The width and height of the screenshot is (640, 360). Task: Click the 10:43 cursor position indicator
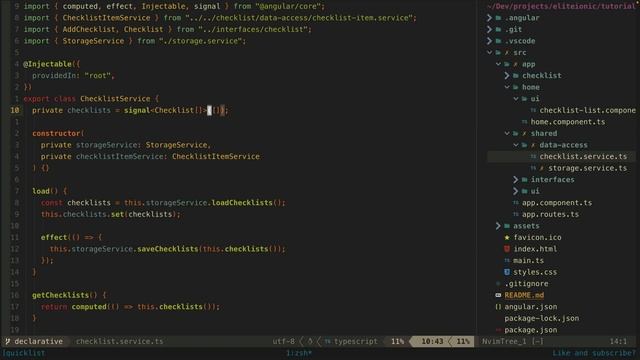(432, 341)
